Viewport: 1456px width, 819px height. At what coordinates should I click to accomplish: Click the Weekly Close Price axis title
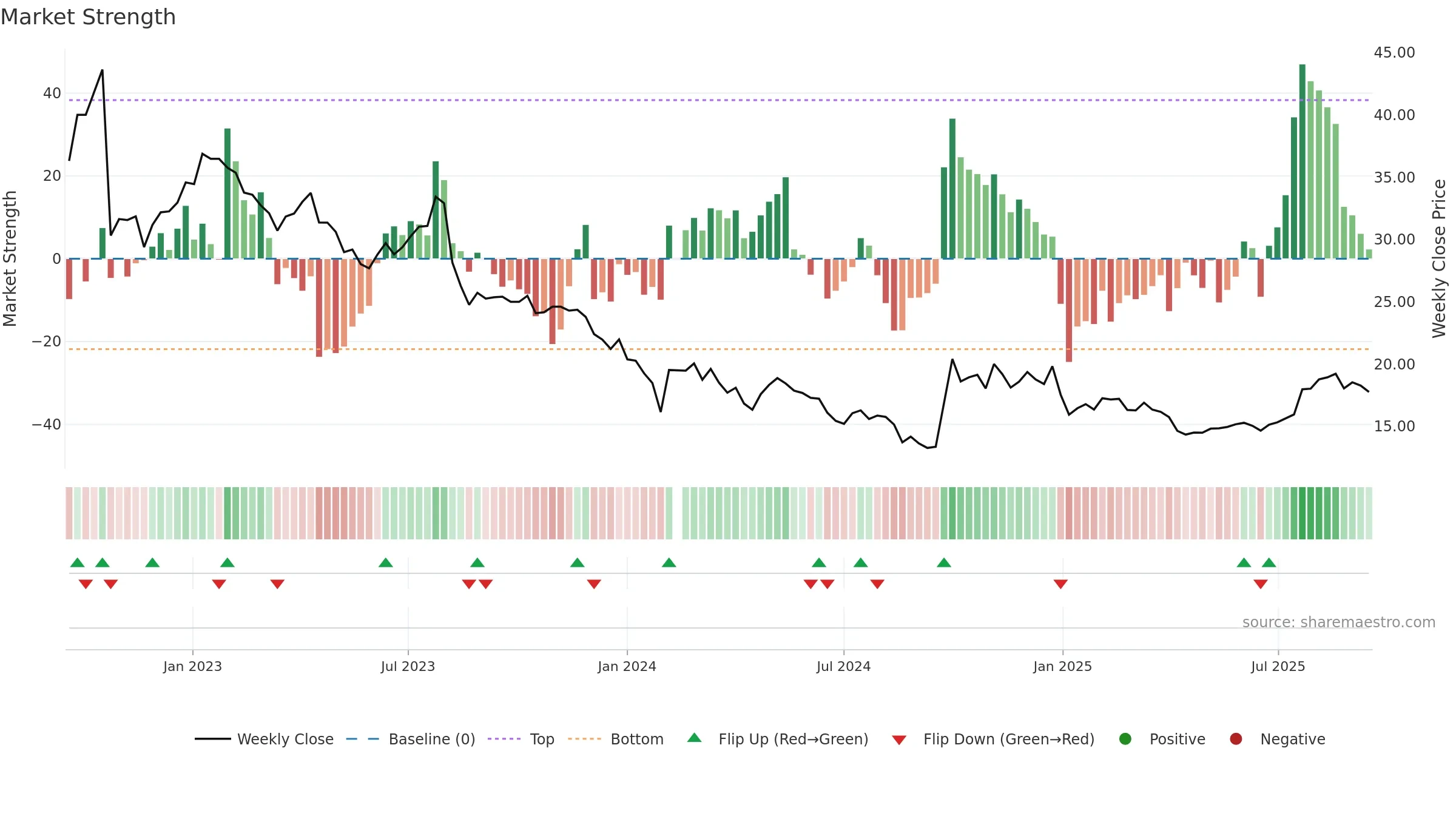coord(1439,258)
